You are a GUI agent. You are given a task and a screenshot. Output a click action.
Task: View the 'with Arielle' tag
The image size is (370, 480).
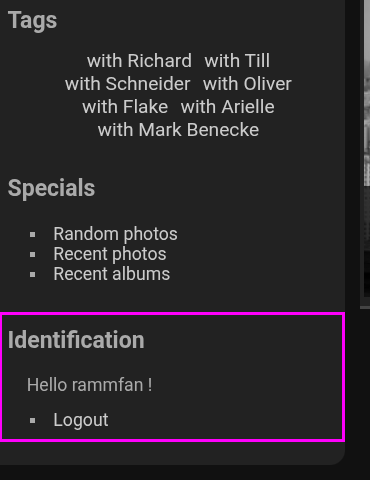(228, 107)
